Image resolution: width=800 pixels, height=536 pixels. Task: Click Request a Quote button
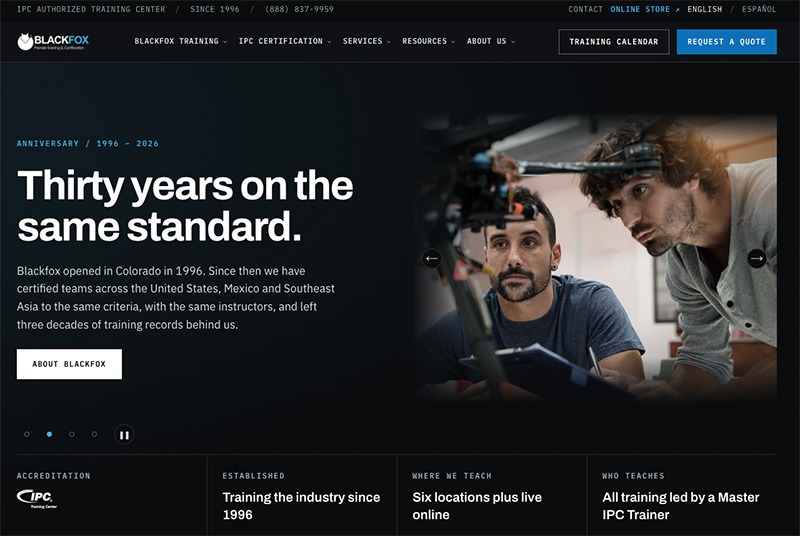coord(727,42)
